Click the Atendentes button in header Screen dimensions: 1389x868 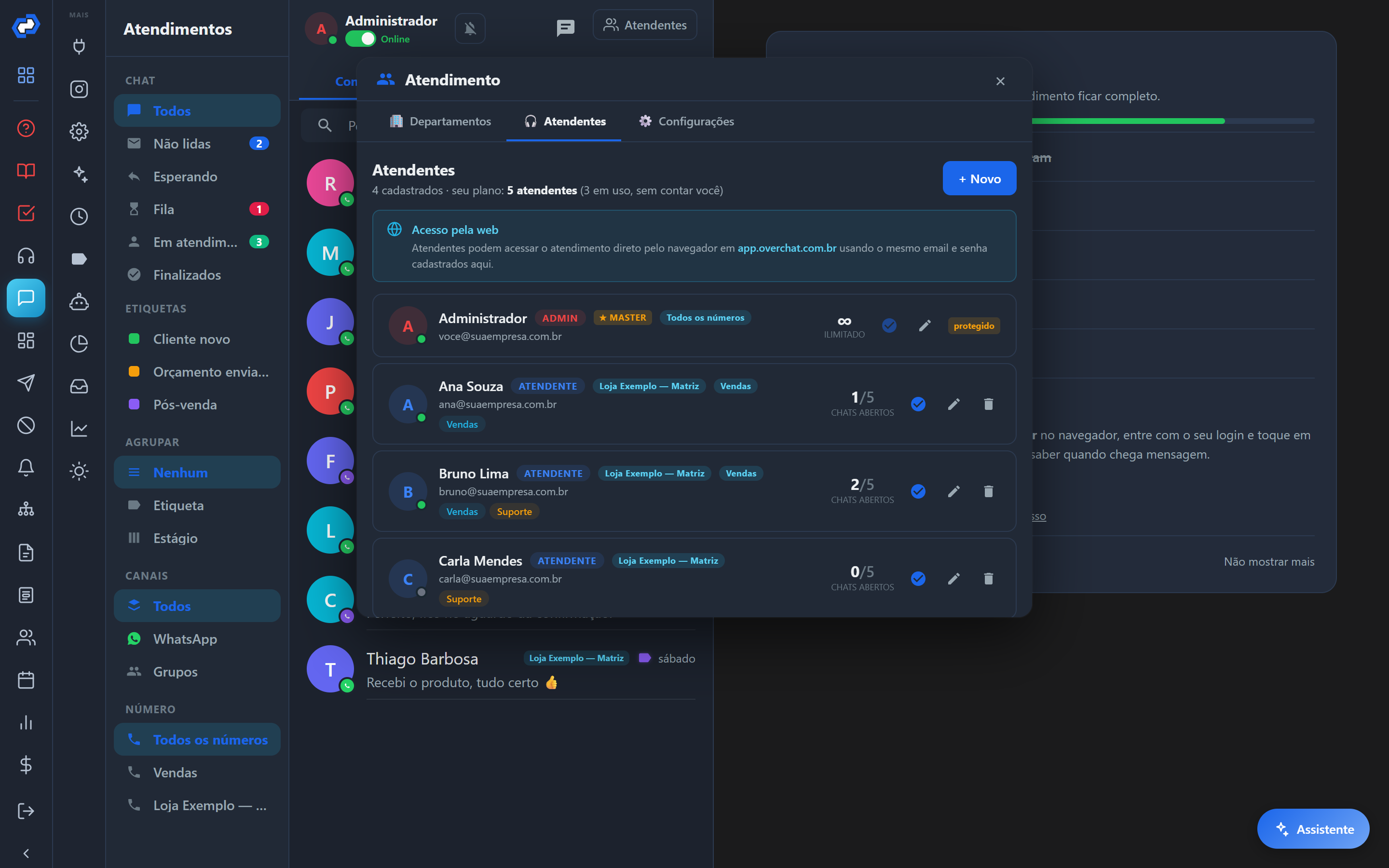pyautogui.click(x=644, y=25)
